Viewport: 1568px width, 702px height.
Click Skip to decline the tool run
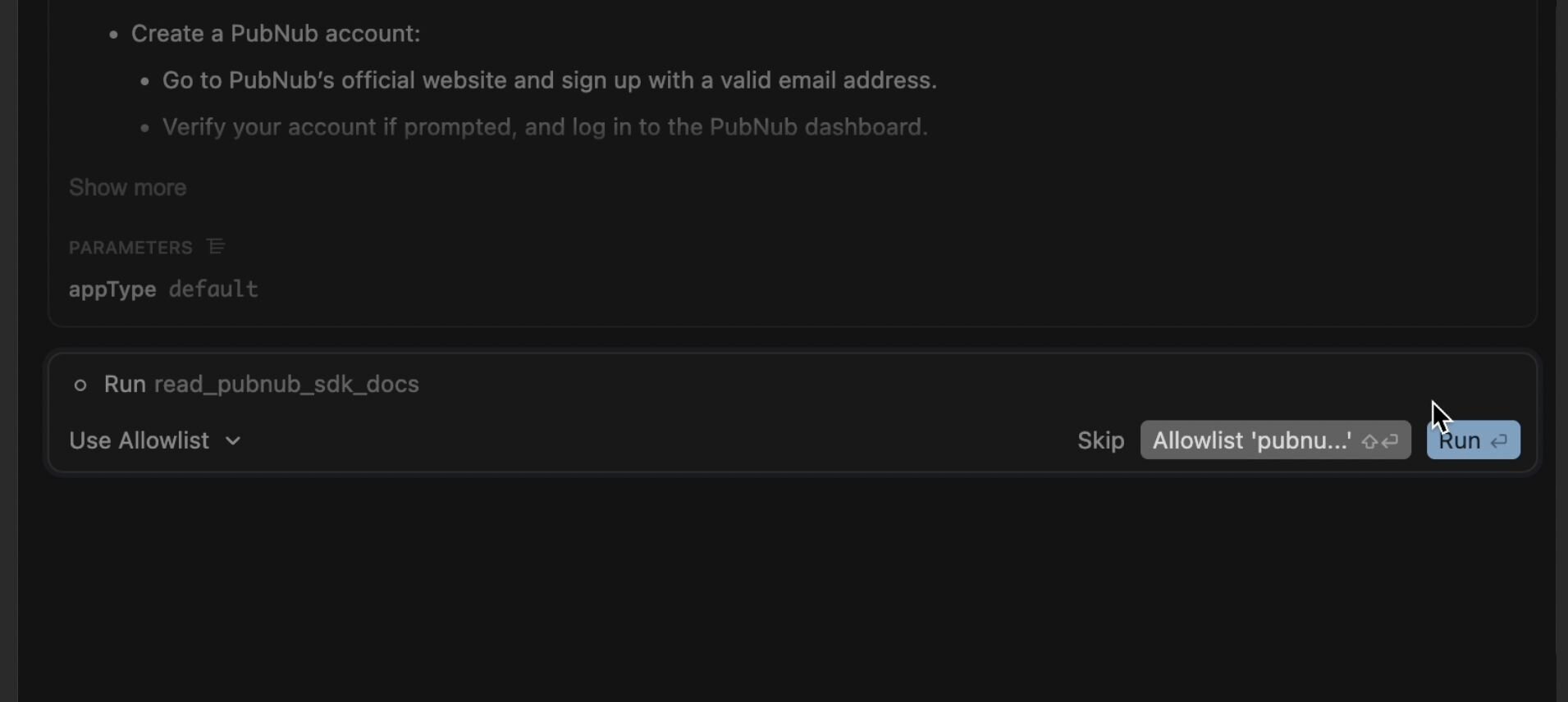point(1099,440)
